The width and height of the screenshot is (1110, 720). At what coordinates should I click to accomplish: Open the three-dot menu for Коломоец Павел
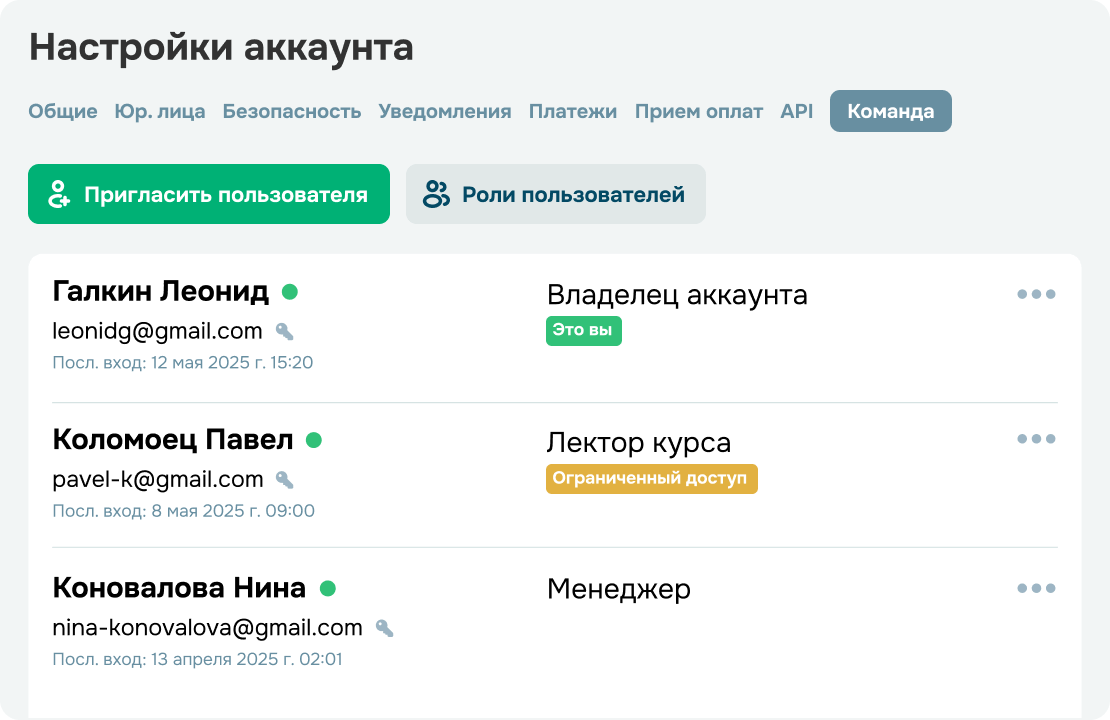[x=1037, y=437]
